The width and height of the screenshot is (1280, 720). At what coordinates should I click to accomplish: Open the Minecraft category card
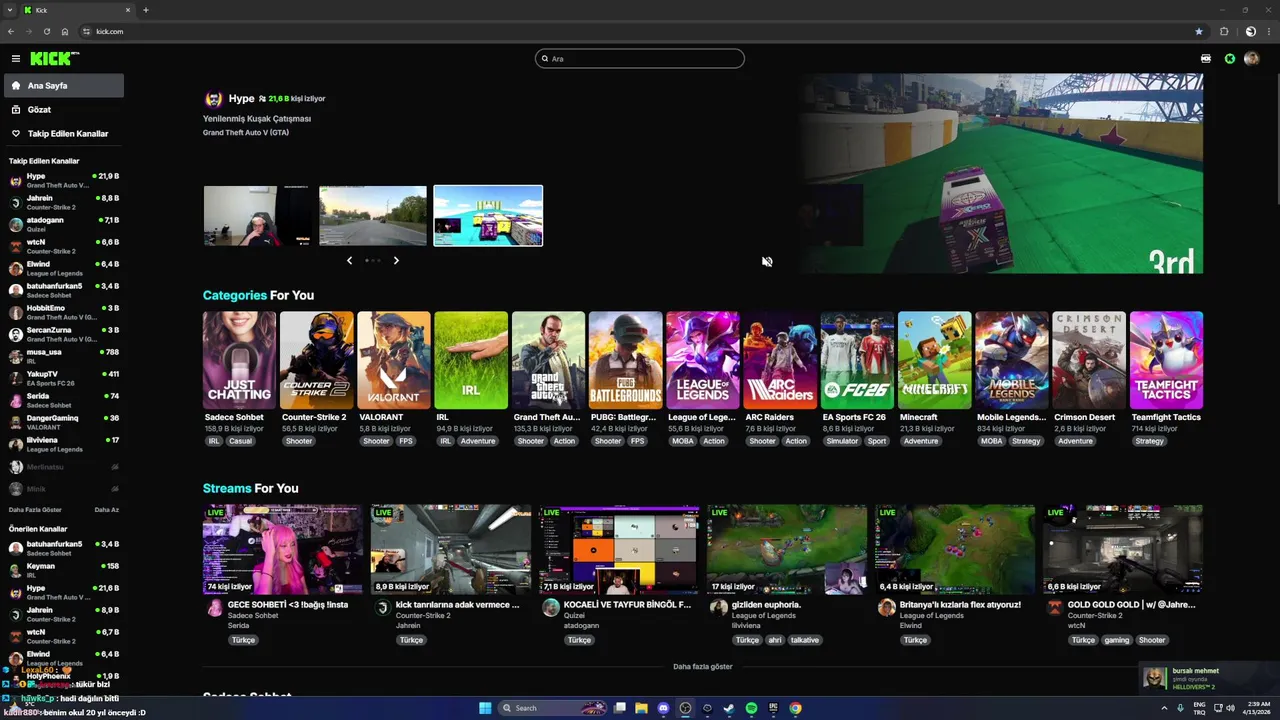click(x=935, y=360)
